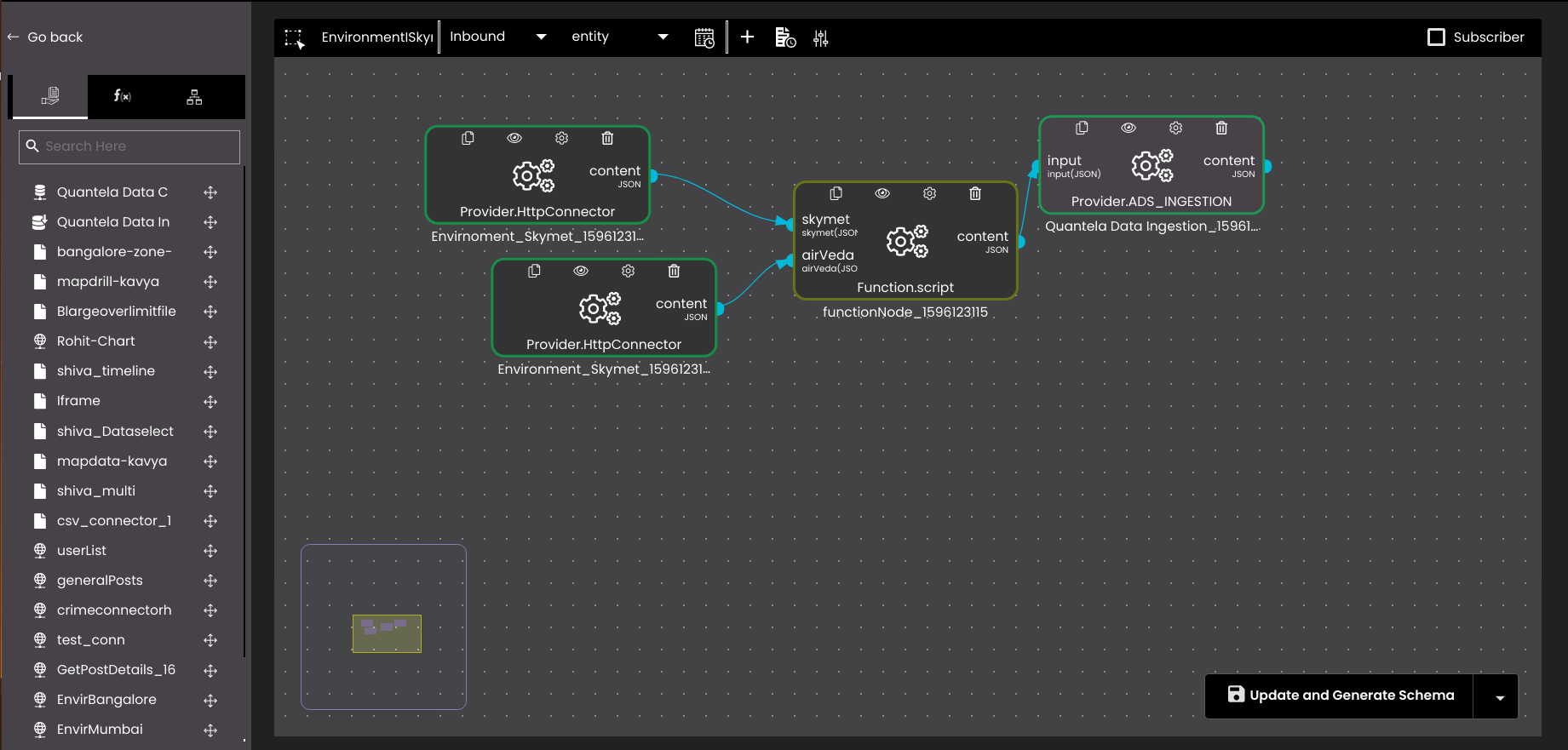Open settings gear of ADS_INGESTION node
The image size is (1568, 750).
(x=1175, y=128)
